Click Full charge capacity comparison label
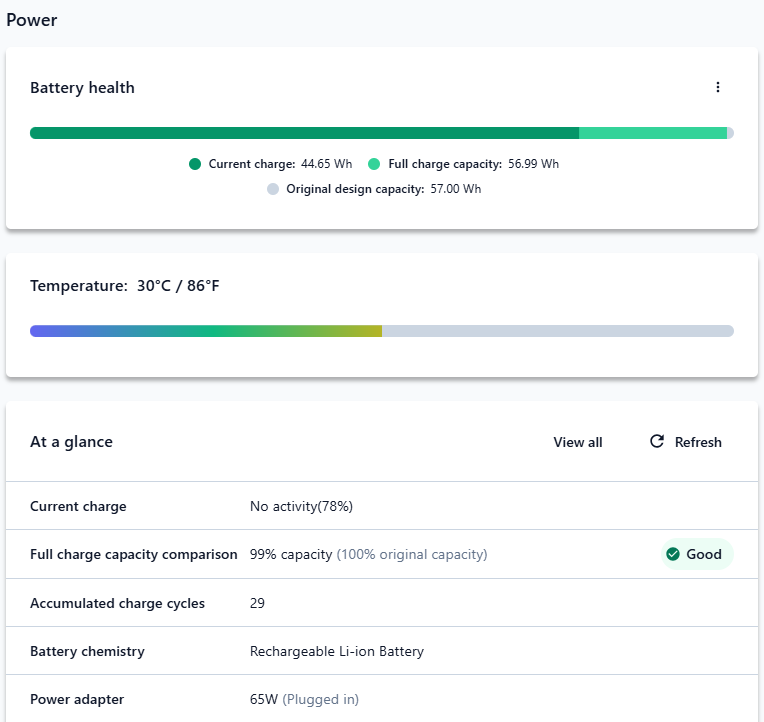Screen dimensions: 764x722 tap(134, 554)
